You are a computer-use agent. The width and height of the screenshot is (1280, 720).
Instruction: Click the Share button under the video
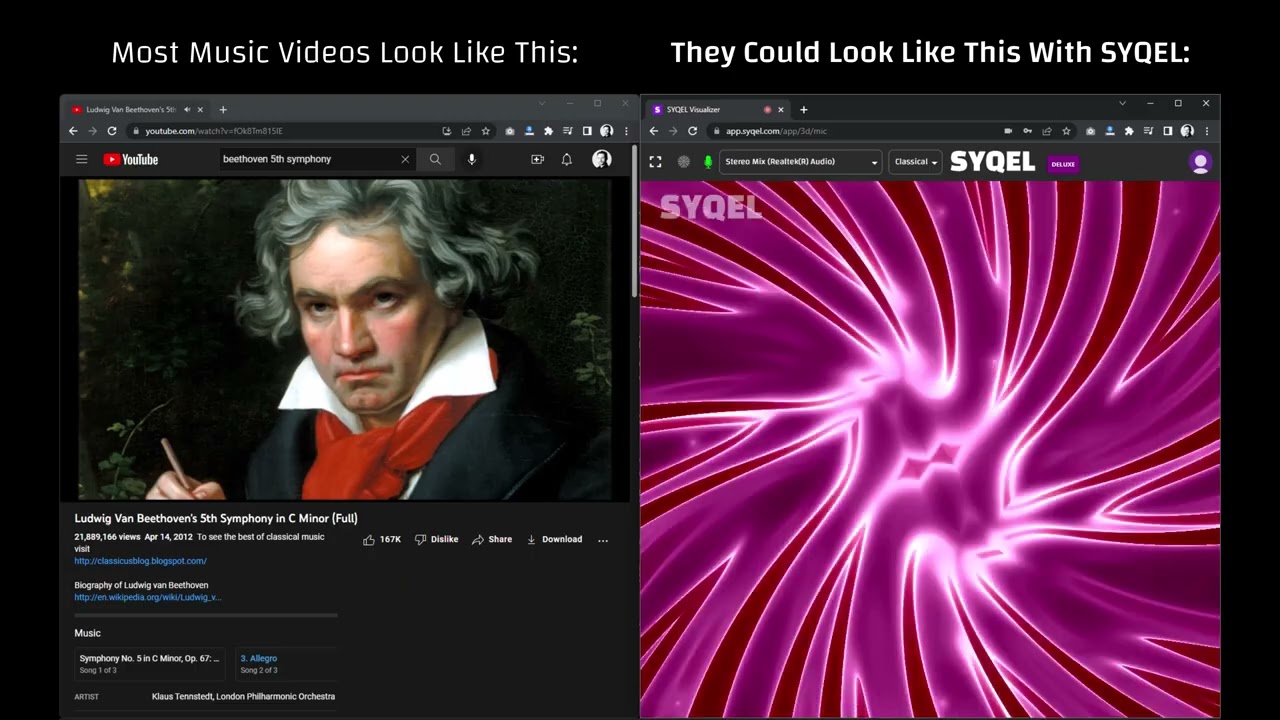[x=492, y=539]
